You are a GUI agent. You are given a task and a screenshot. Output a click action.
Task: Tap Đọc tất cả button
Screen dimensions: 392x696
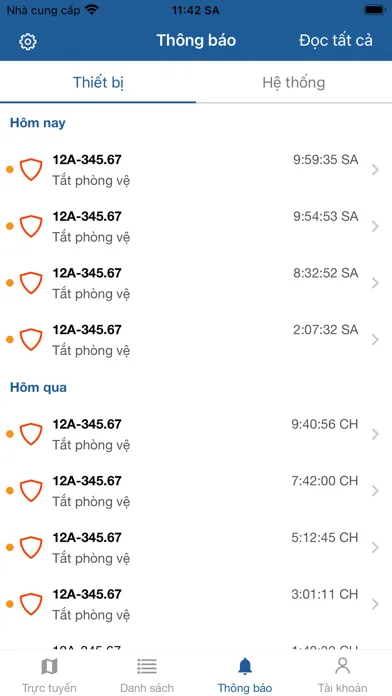pos(336,40)
